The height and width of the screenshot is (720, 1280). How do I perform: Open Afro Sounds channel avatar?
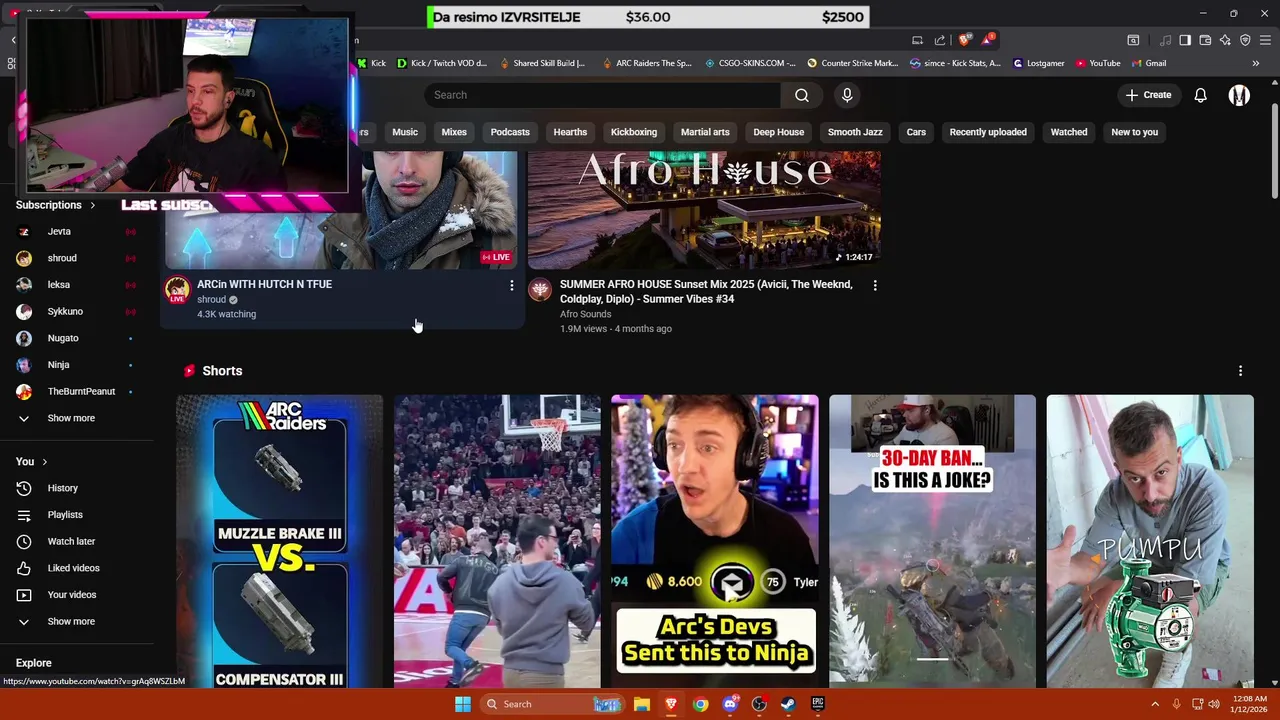click(x=540, y=290)
